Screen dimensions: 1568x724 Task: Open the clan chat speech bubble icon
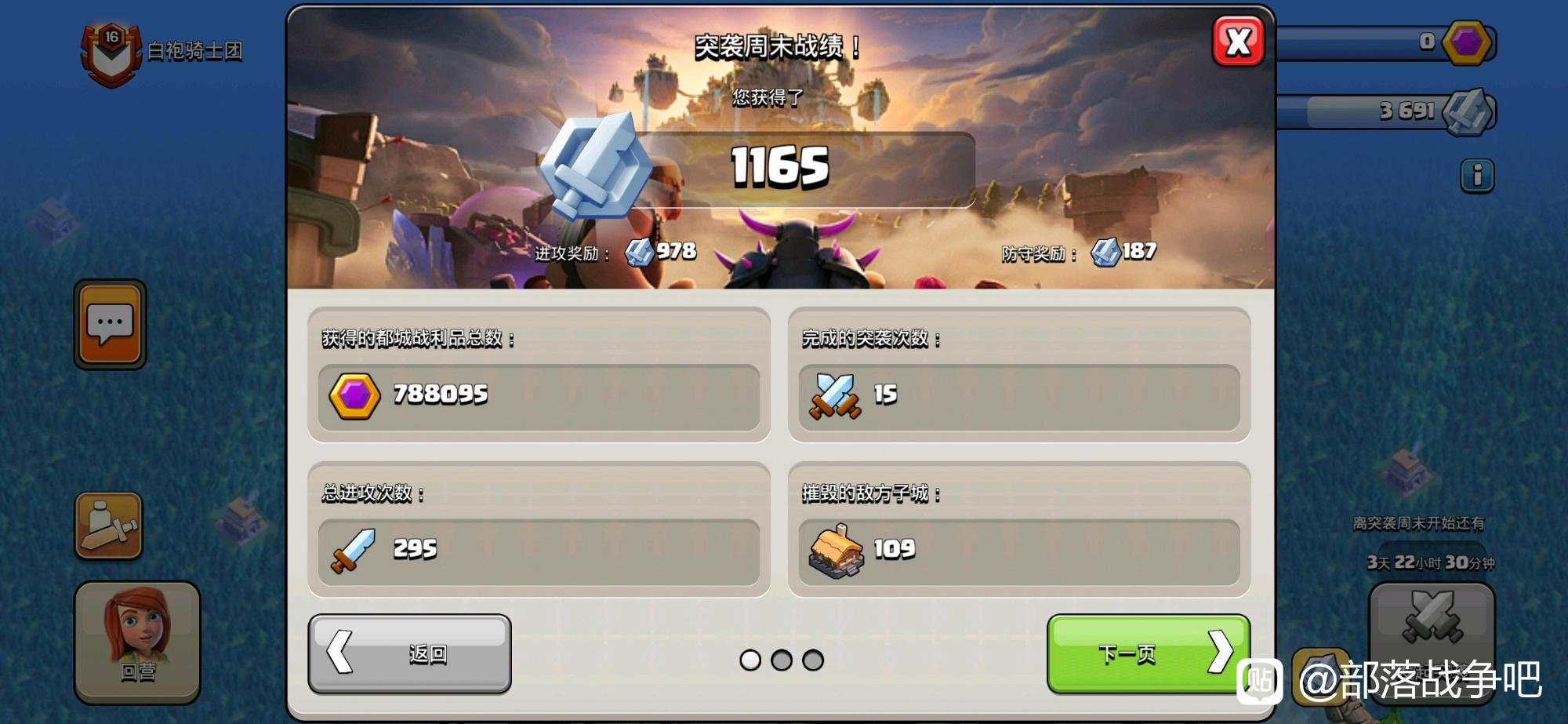(111, 324)
